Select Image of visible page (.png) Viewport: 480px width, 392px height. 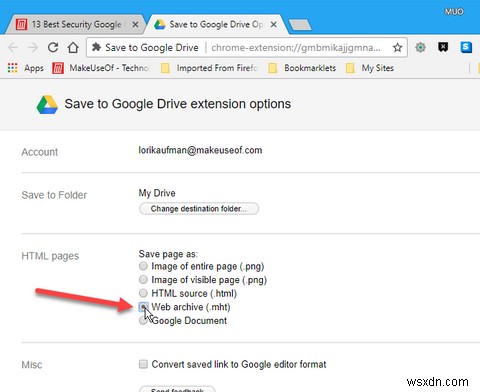(x=143, y=279)
